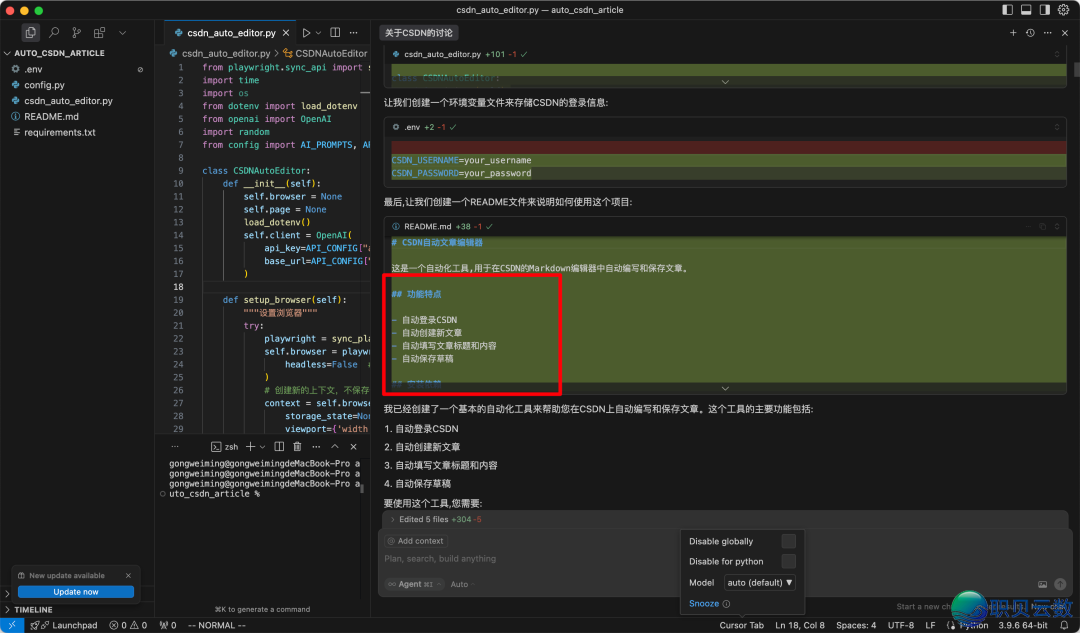Click the Update now button
This screenshot has height=633, width=1080.
75,592
